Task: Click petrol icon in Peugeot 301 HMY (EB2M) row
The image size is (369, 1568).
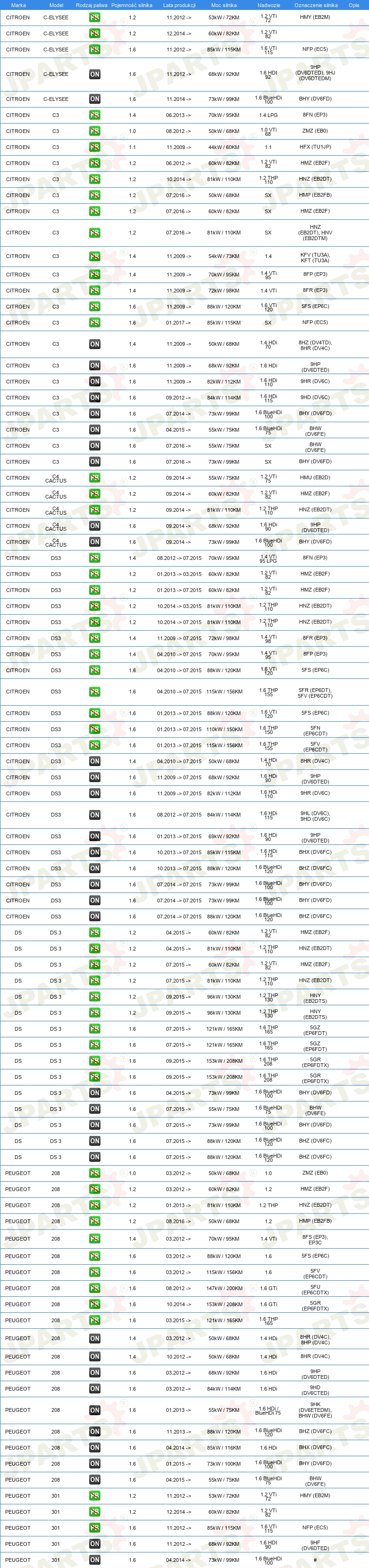Action: coord(94,1495)
